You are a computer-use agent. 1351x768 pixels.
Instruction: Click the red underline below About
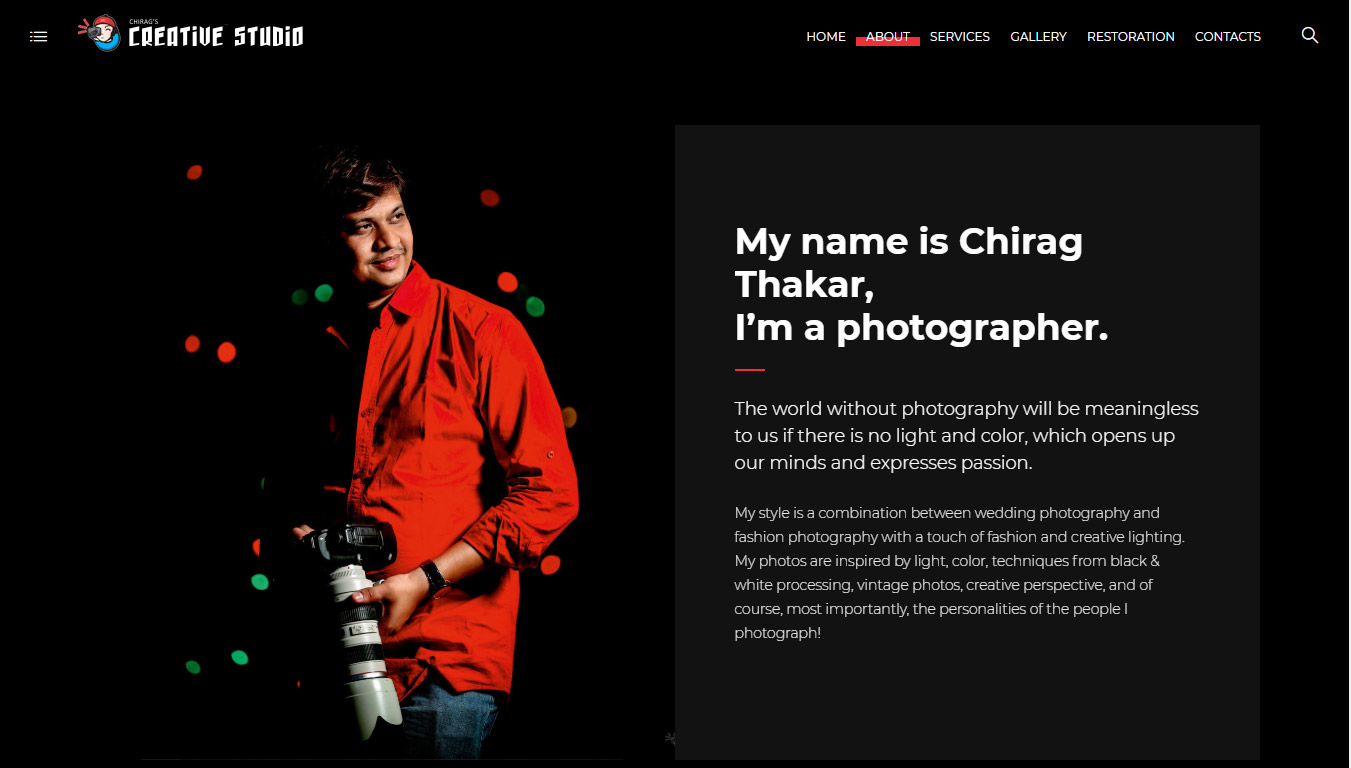(888, 42)
